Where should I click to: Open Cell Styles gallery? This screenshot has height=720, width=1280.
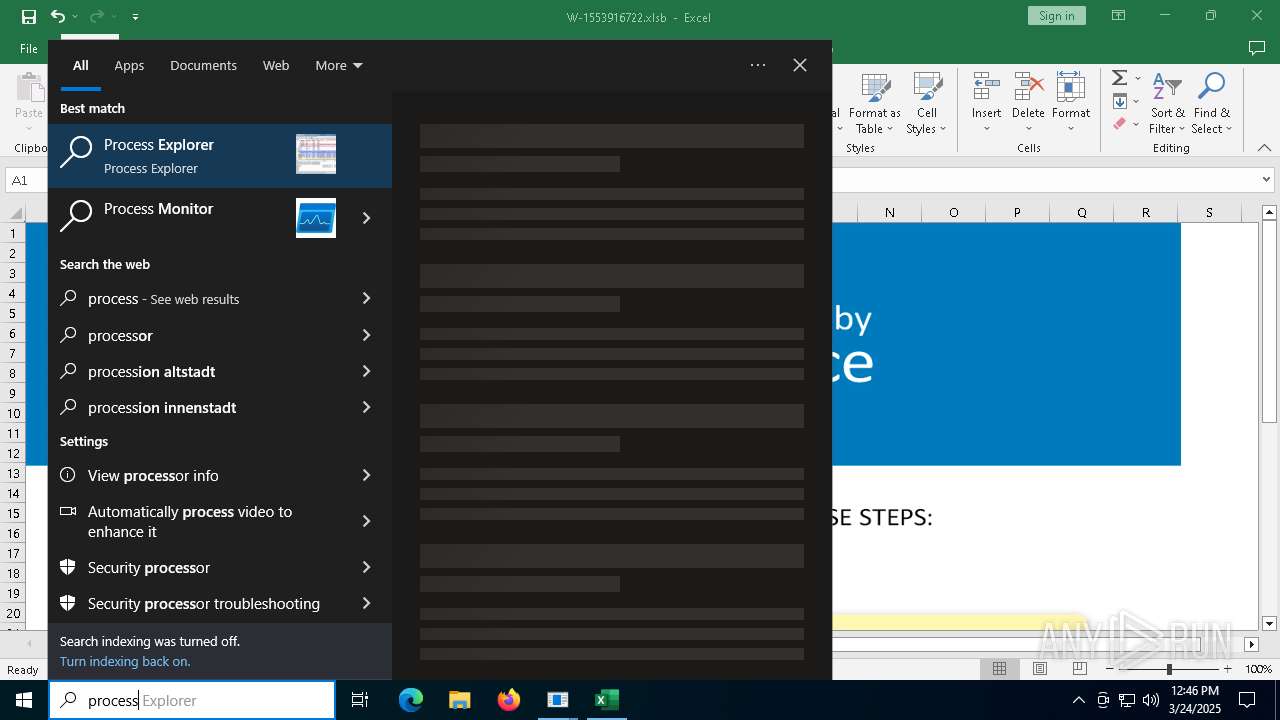click(x=927, y=103)
